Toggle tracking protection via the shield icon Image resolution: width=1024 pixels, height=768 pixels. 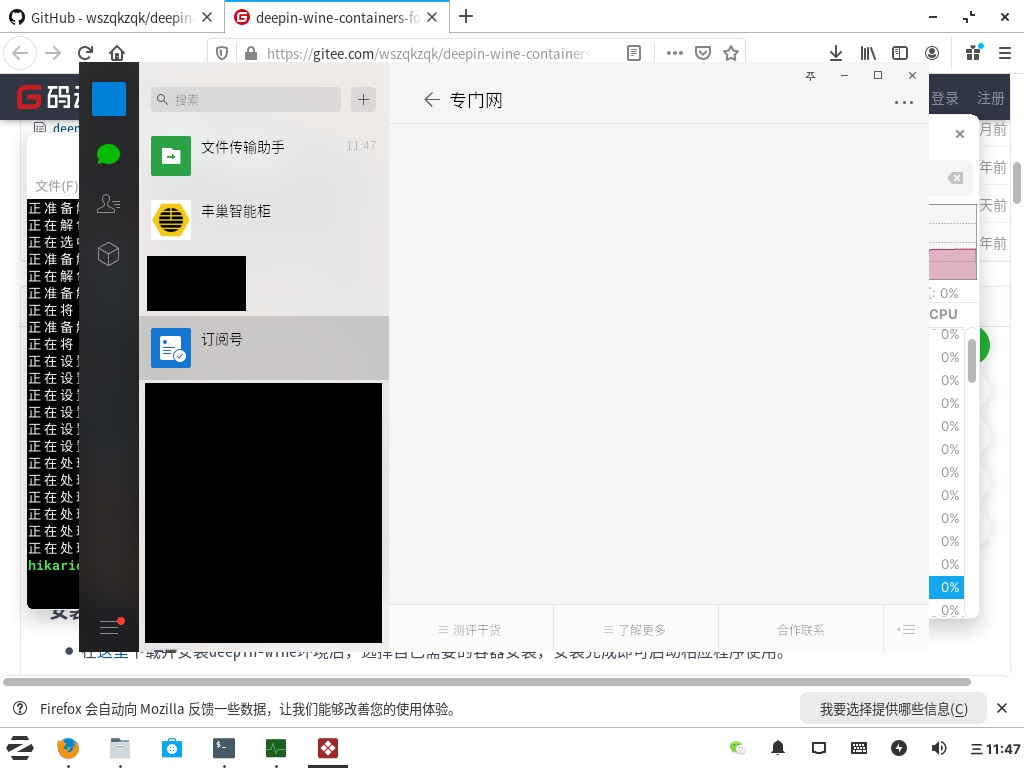click(222, 53)
